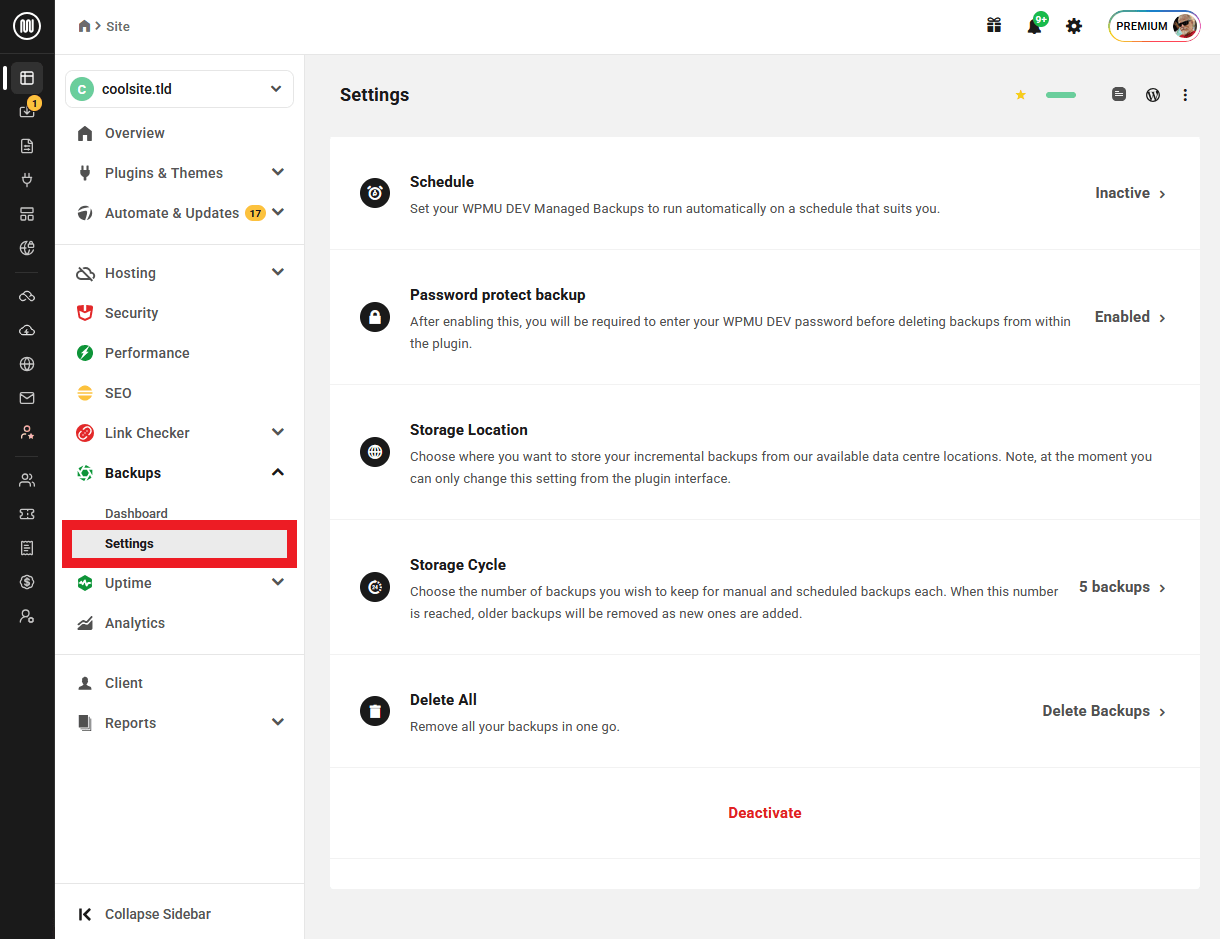This screenshot has width=1220, height=939.
Task: Open the plug icon in the dark sidebar
Action: 27,180
